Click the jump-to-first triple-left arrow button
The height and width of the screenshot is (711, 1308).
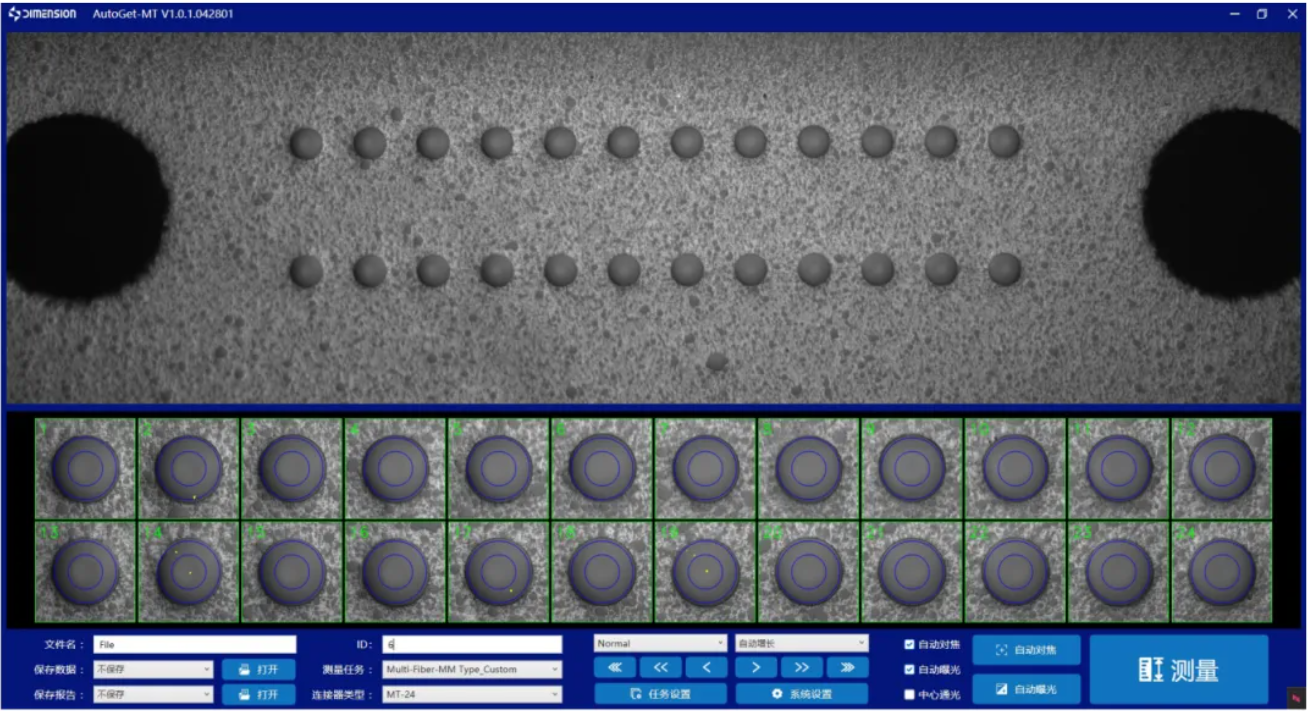pos(615,667)
